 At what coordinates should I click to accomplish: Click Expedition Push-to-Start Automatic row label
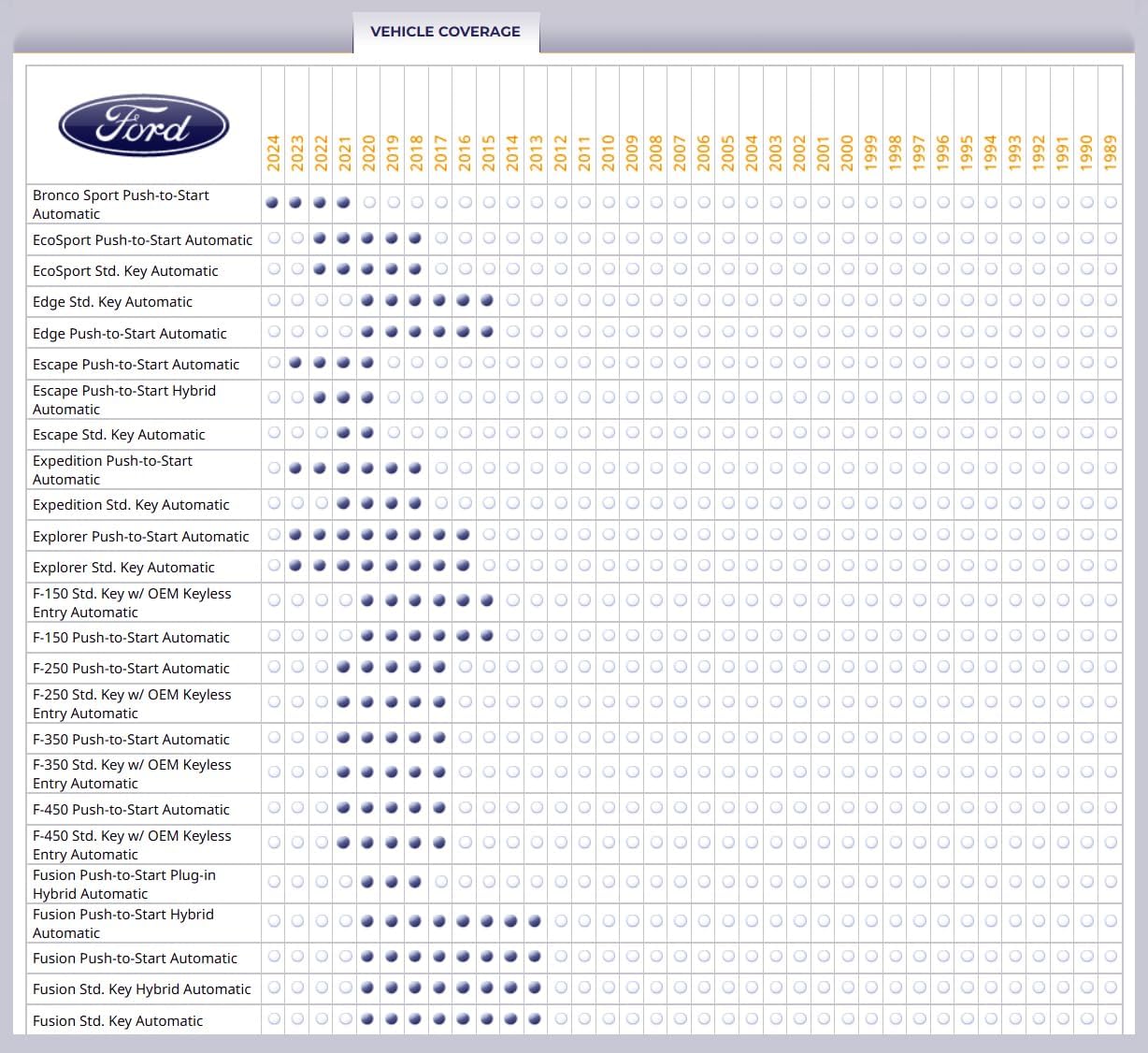[x=112, y=469]
